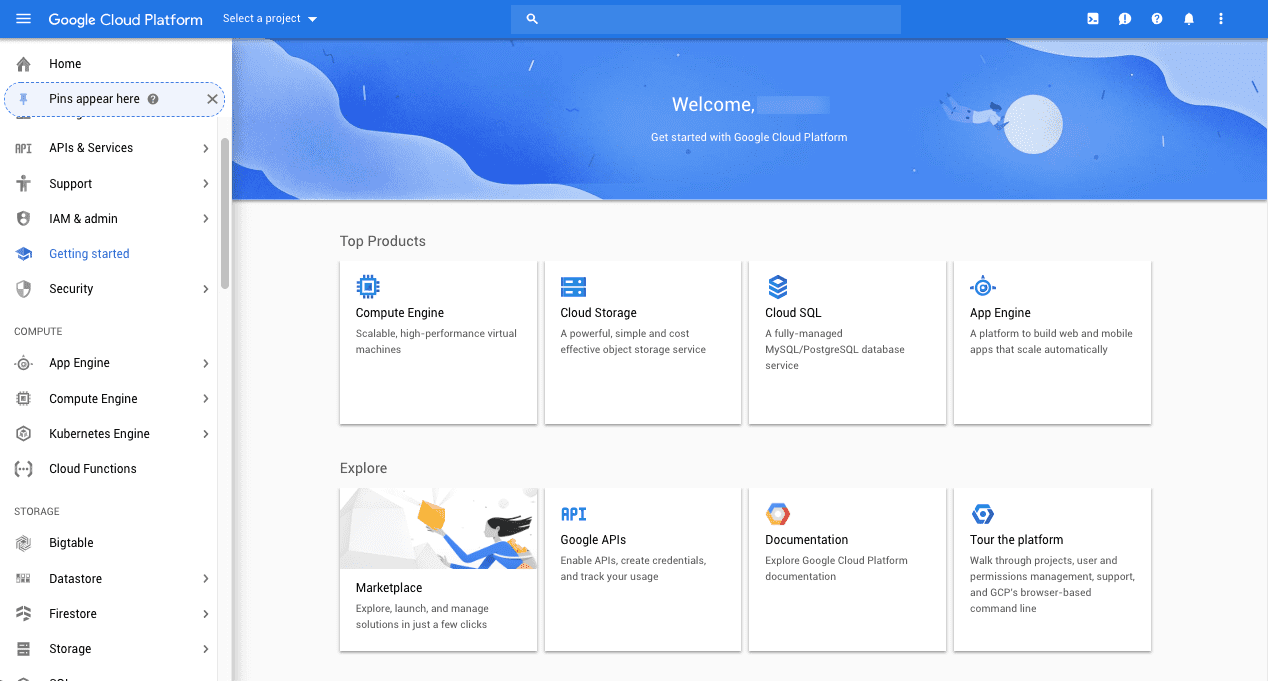
Task: Click 'Get started with Google Cloud Platform' text
Action: (749, 137)
